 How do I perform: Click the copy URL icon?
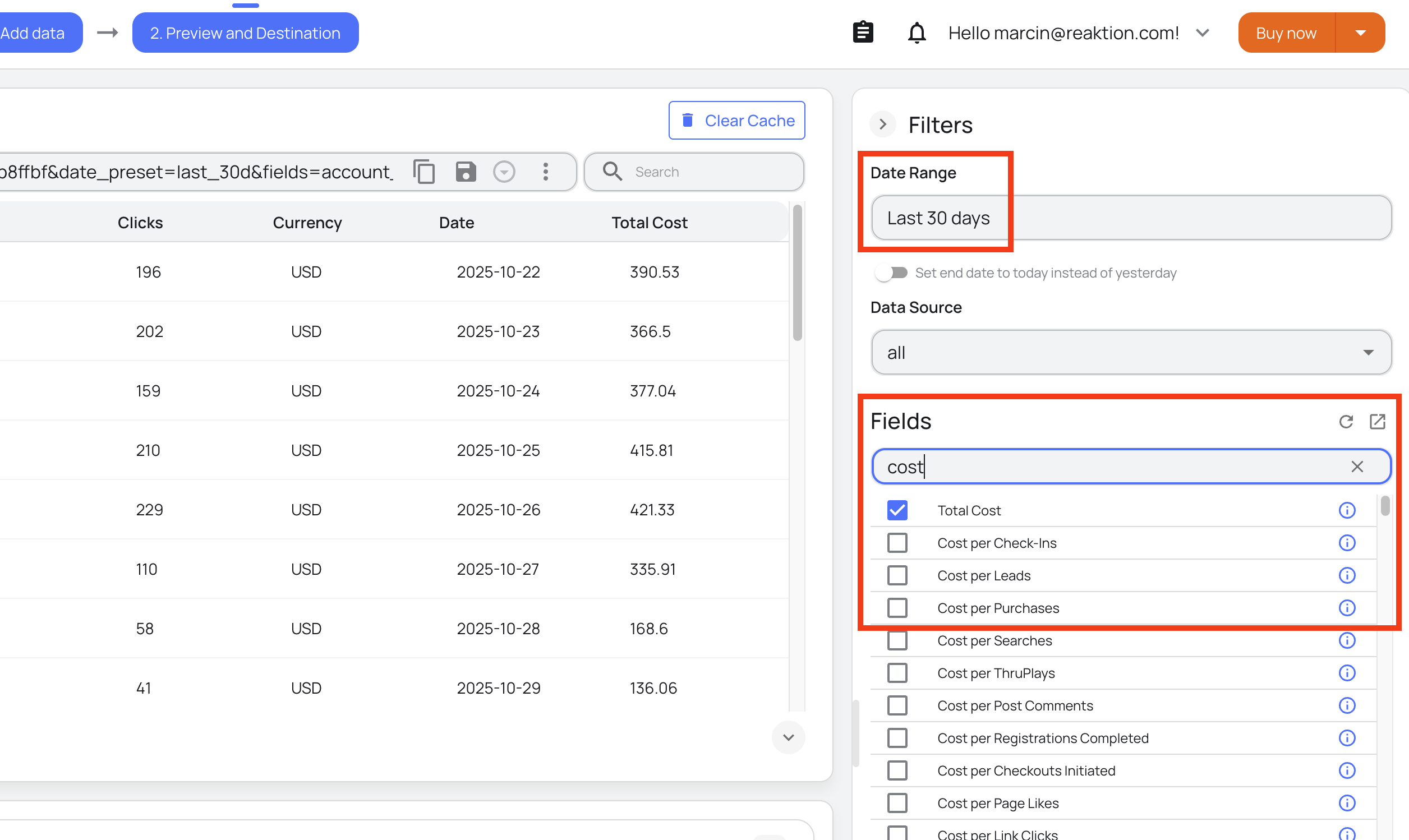[x=424, y=172]
